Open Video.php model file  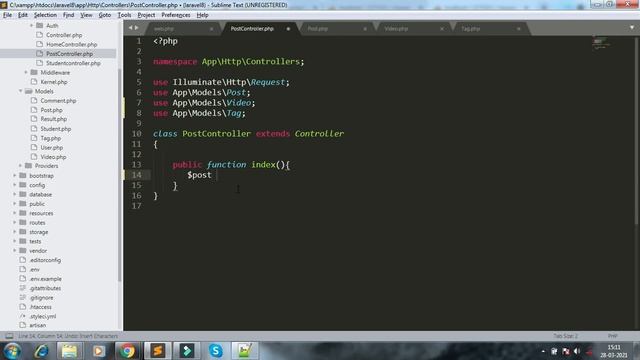(x=53, y=157)
